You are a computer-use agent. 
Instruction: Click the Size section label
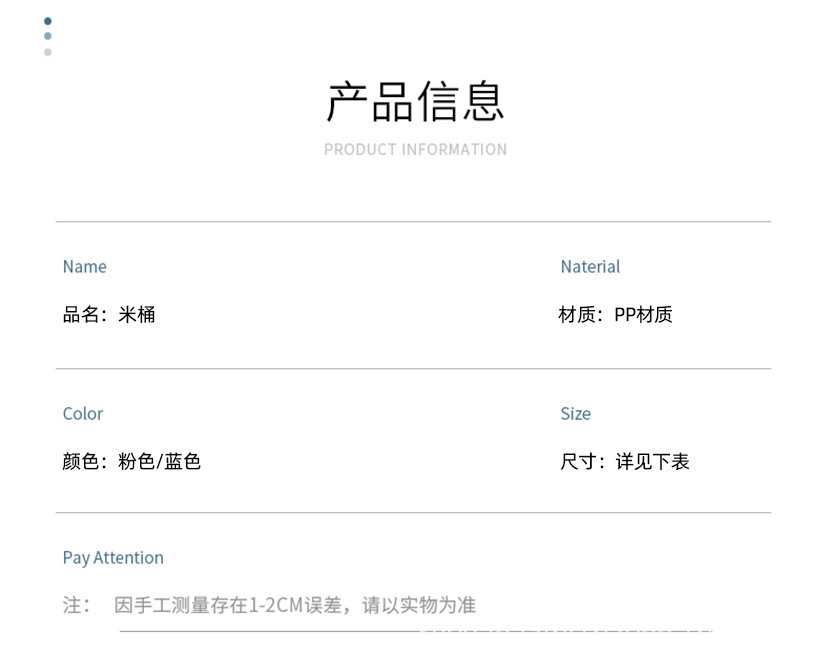click(575, 414)
